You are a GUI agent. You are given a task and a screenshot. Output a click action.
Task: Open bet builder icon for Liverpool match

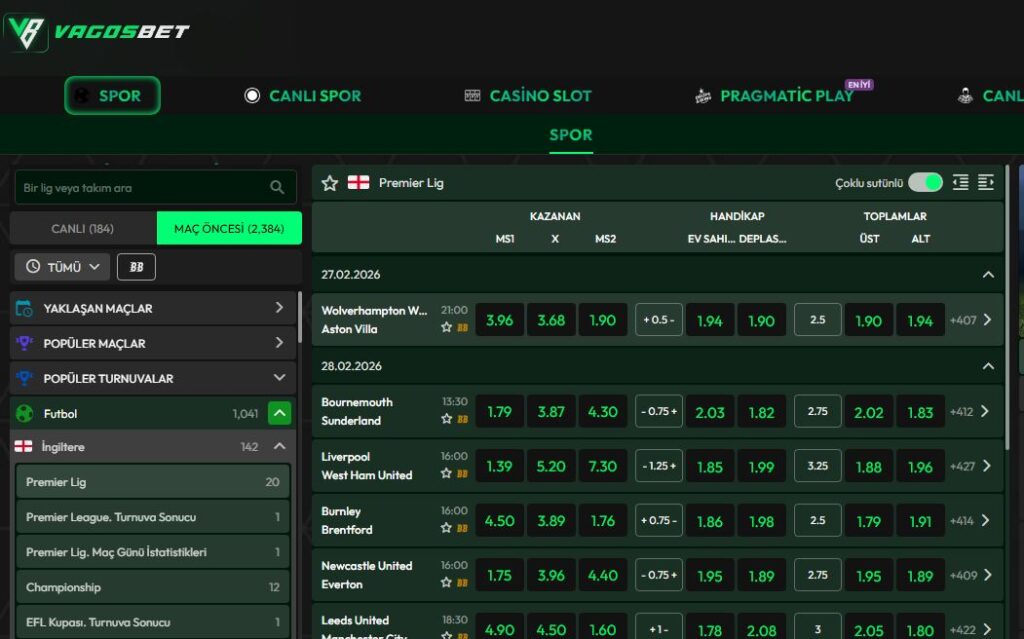pos(462,474)
